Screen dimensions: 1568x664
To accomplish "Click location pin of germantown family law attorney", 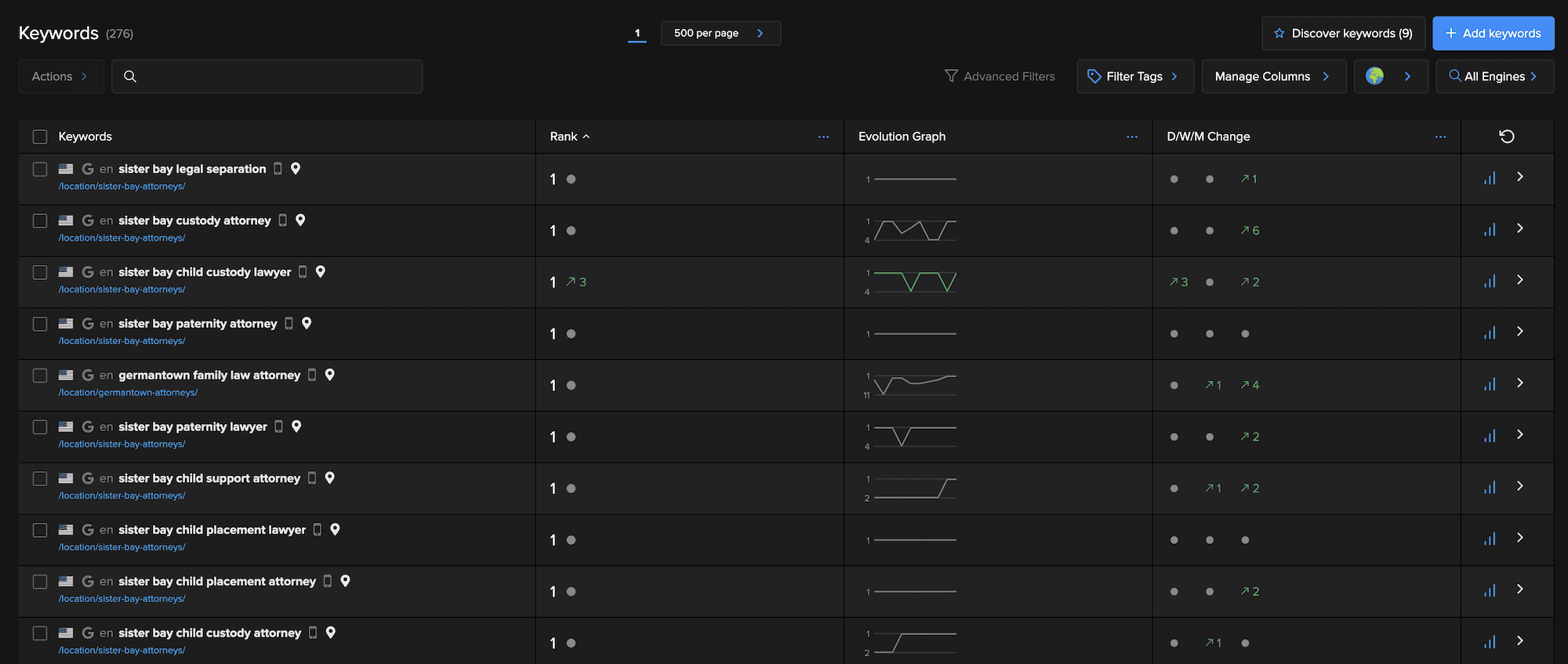I will click(330, 375).
